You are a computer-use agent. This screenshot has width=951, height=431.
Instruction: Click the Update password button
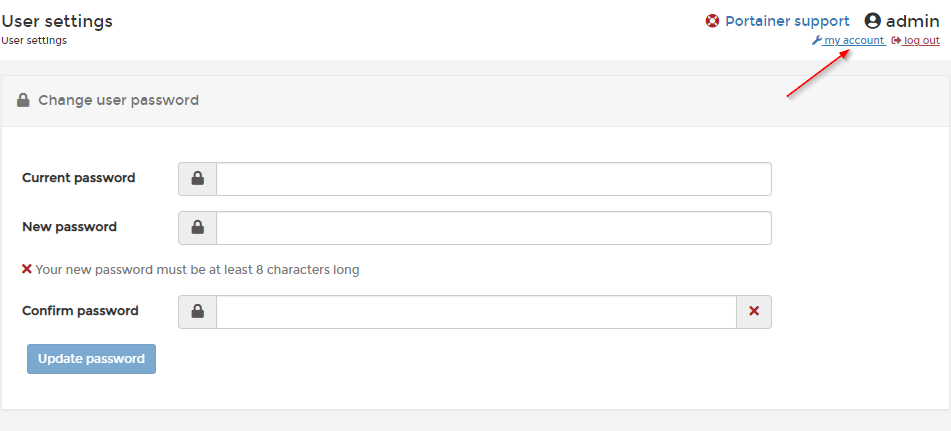click(x=92, y=359)
